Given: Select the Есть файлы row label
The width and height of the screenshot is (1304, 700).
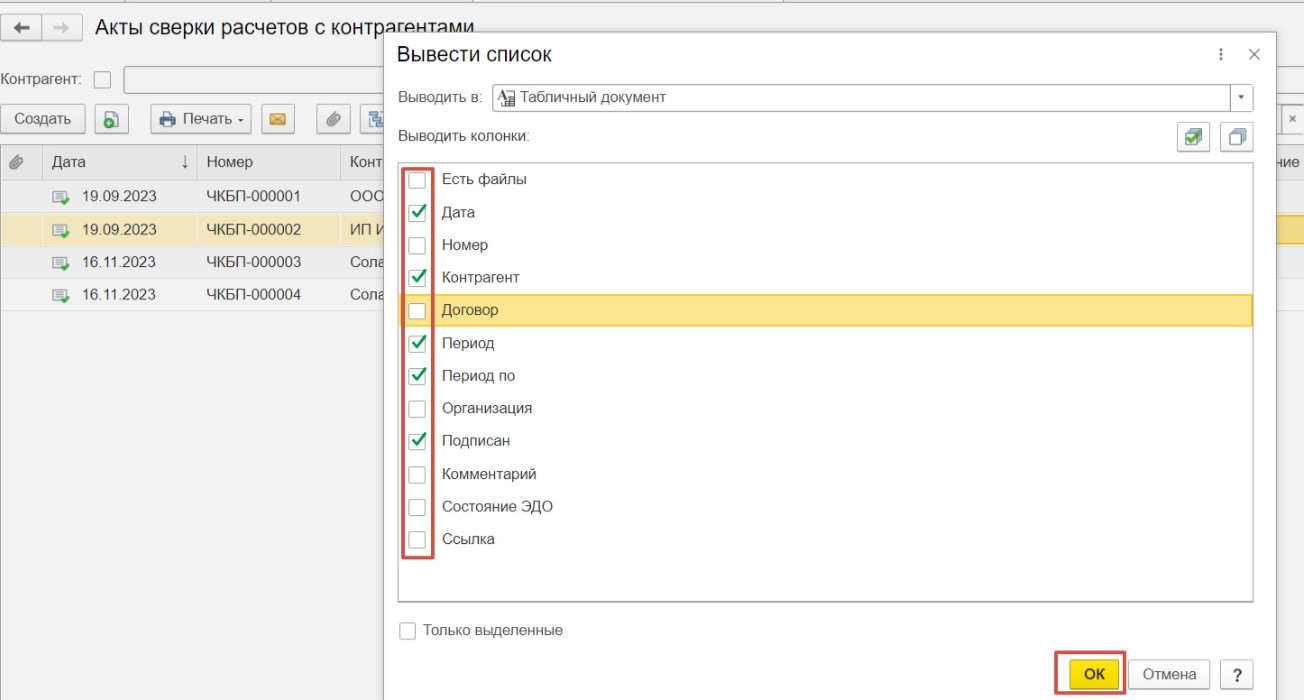Looking at the screenshot, I should coord(484,180).
